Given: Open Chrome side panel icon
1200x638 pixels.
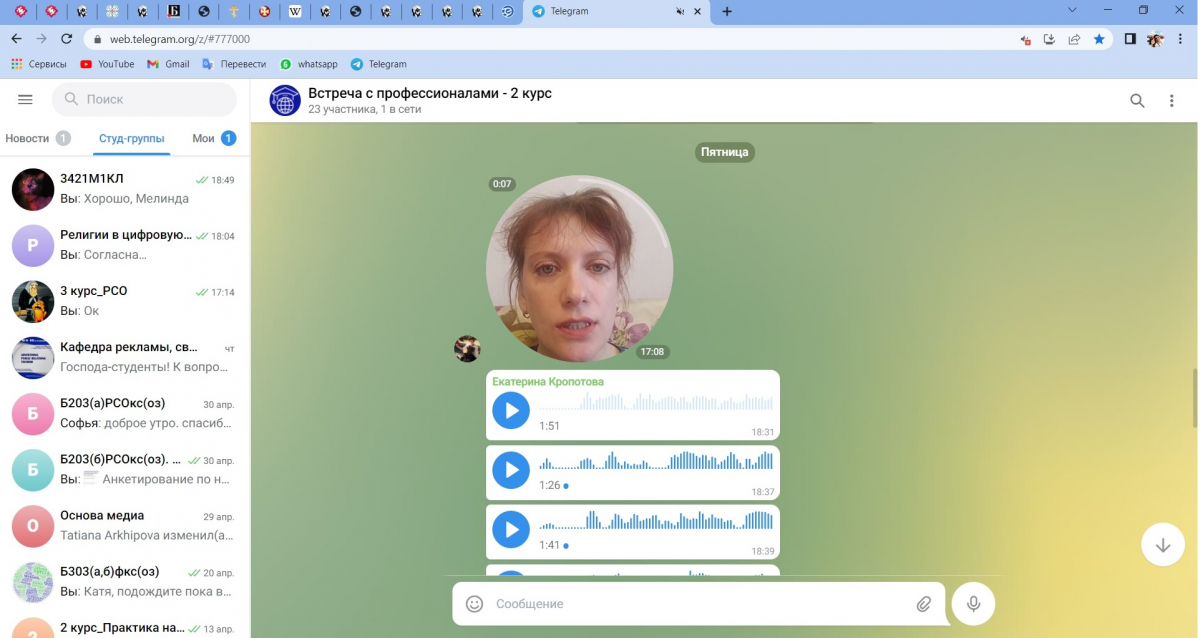Looking at the screenshot, I should click(1130, 39).
